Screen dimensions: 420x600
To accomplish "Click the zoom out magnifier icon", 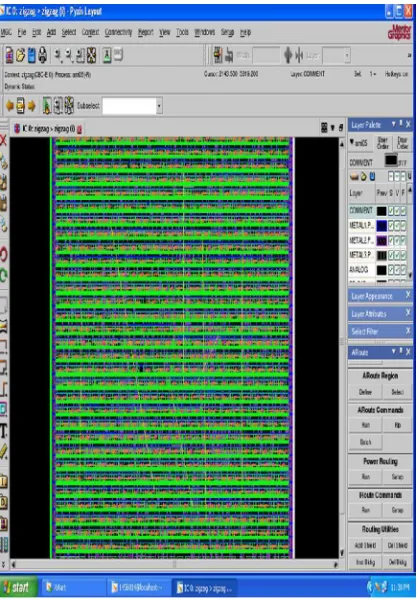I will (69, 56).
